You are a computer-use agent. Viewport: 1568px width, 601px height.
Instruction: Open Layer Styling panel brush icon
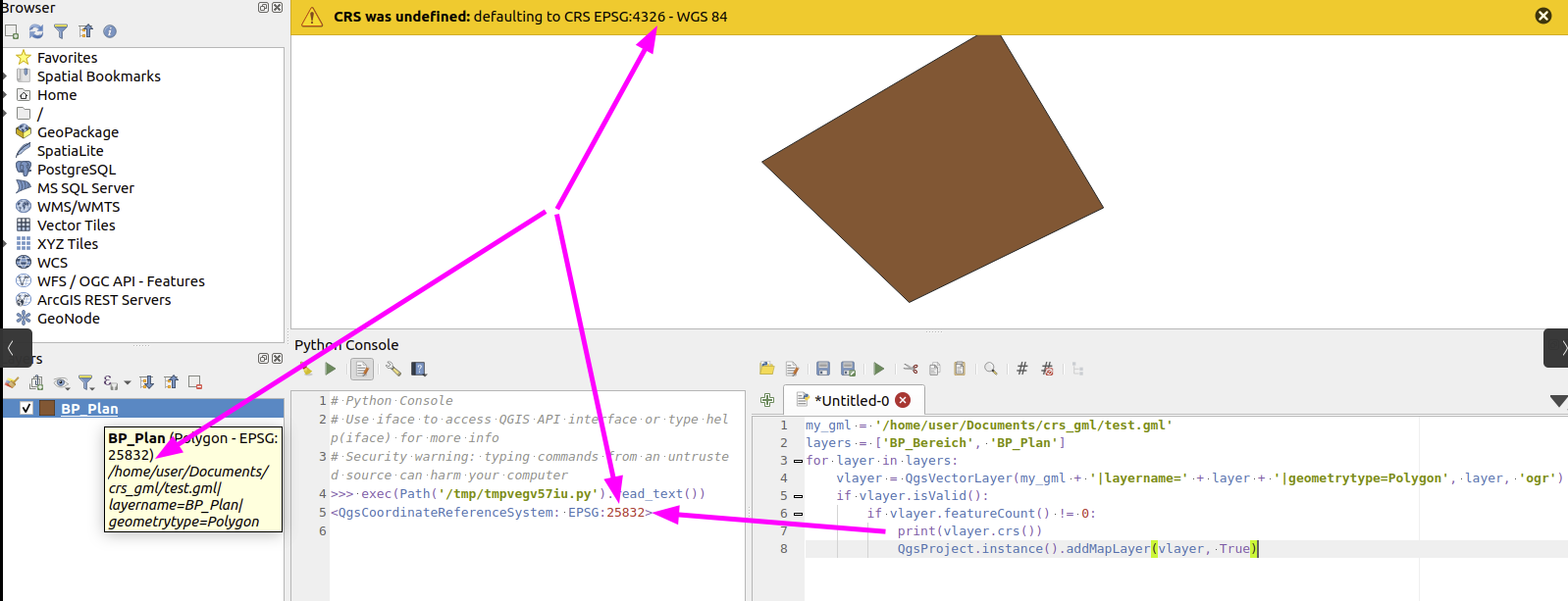(12, 382)
